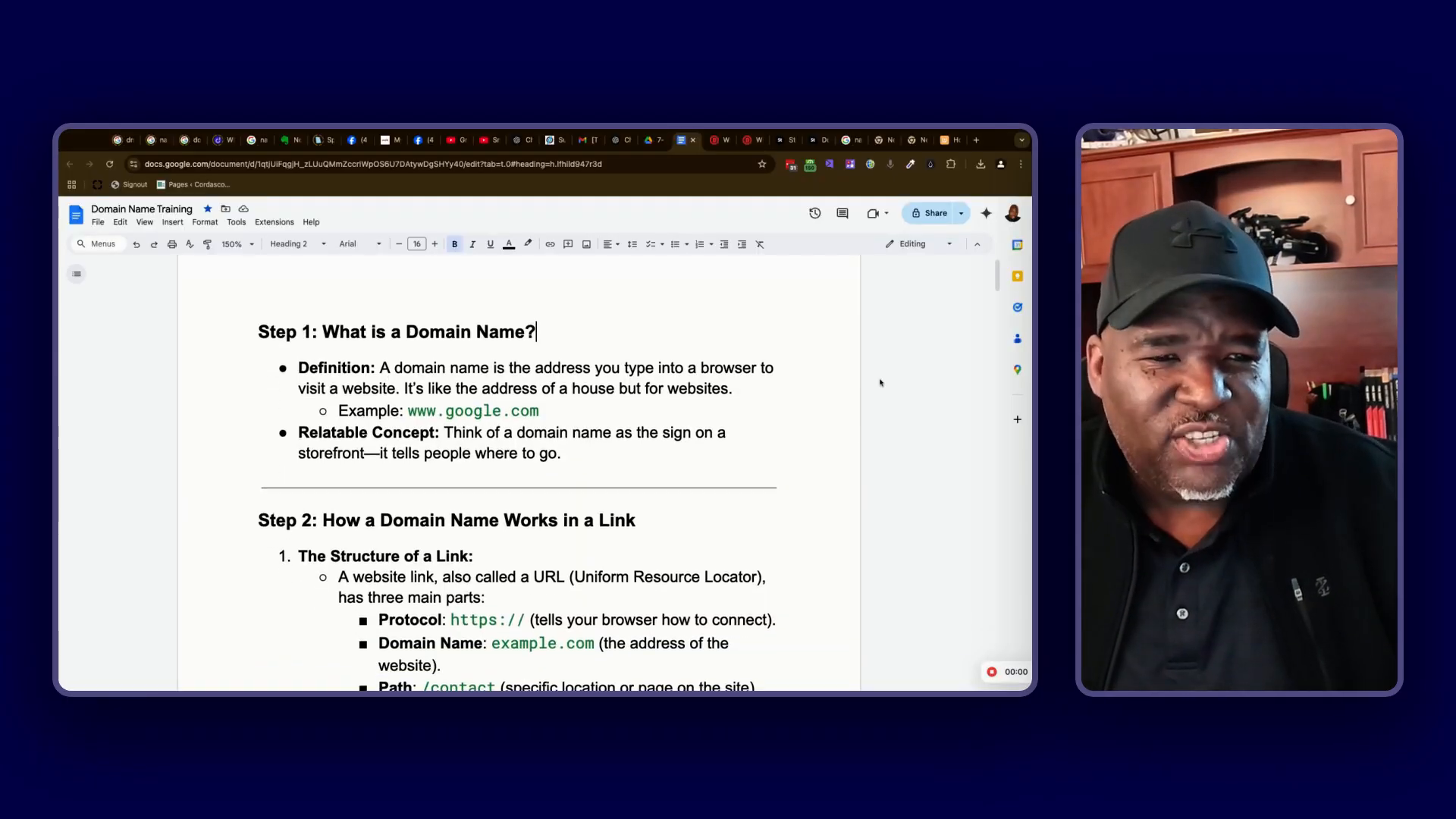1456x819 pixels.
Task: Check the document cloud save status
Action: pos(243,209)
